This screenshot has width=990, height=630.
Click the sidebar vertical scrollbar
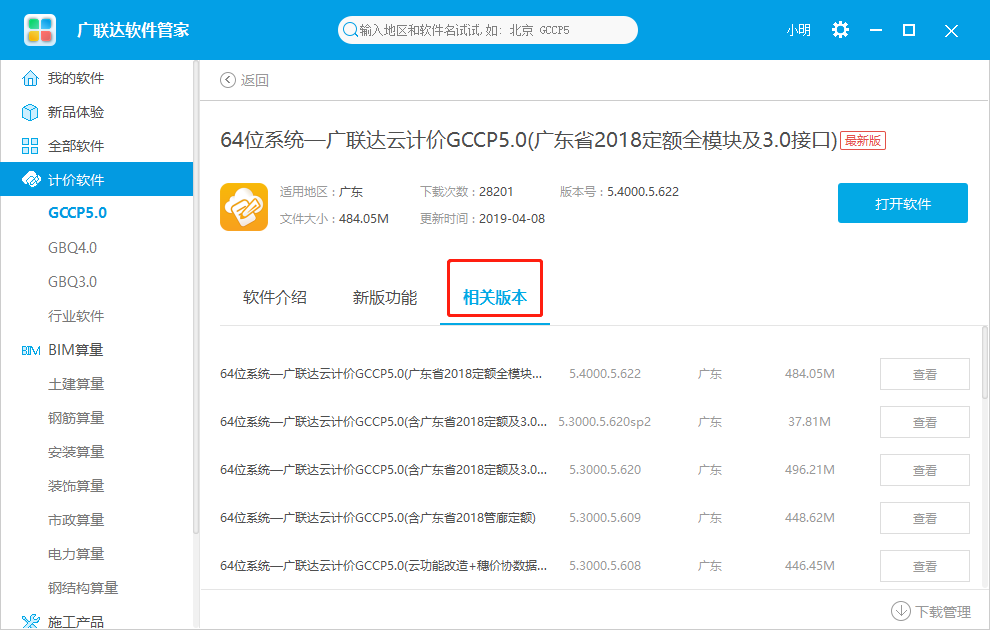[x=196, y=297]
